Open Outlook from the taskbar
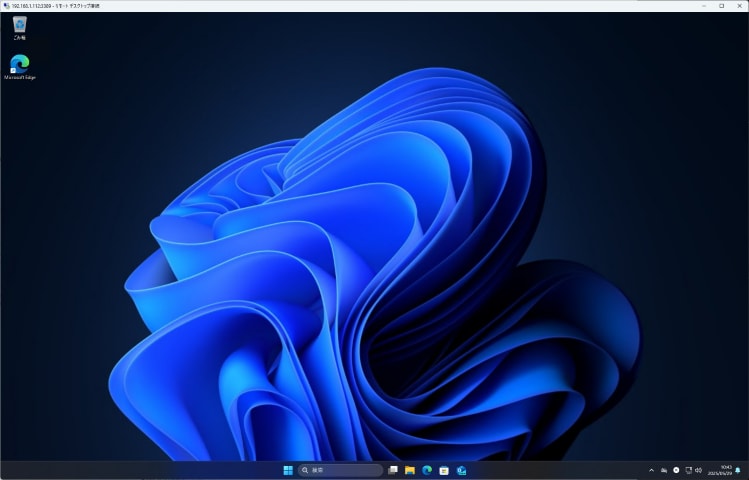Screen dimensions: 749x480 [461, 470]
